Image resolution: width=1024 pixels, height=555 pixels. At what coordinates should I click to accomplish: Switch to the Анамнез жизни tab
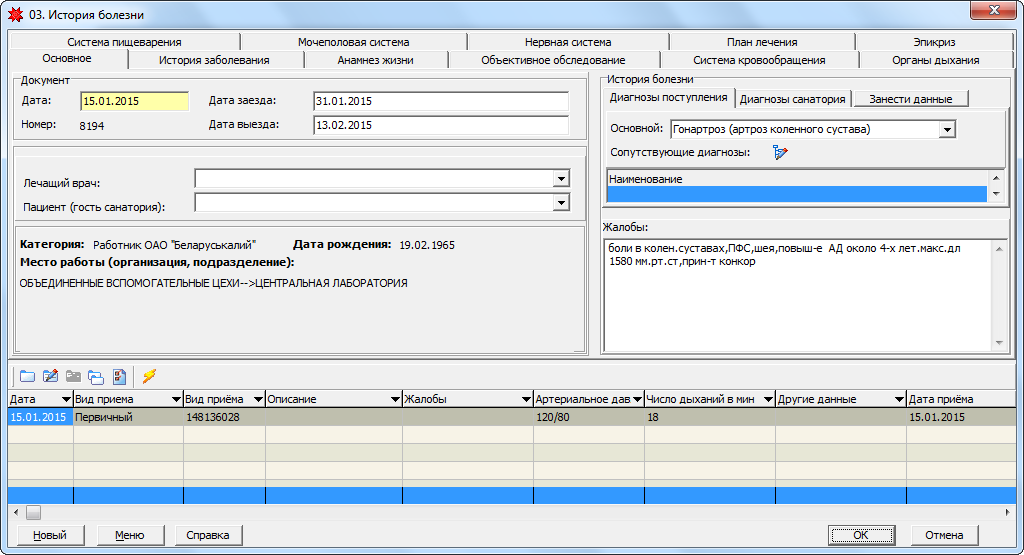click(x=375, y=60)
